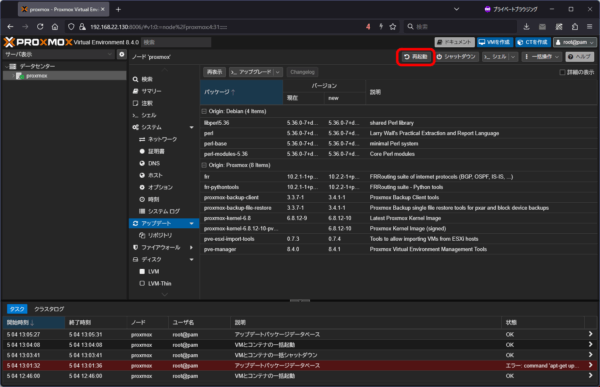The height and width of the screenshot is (387, 600).
Task: Open a new browser tab
Action: (x=118, y=10)
